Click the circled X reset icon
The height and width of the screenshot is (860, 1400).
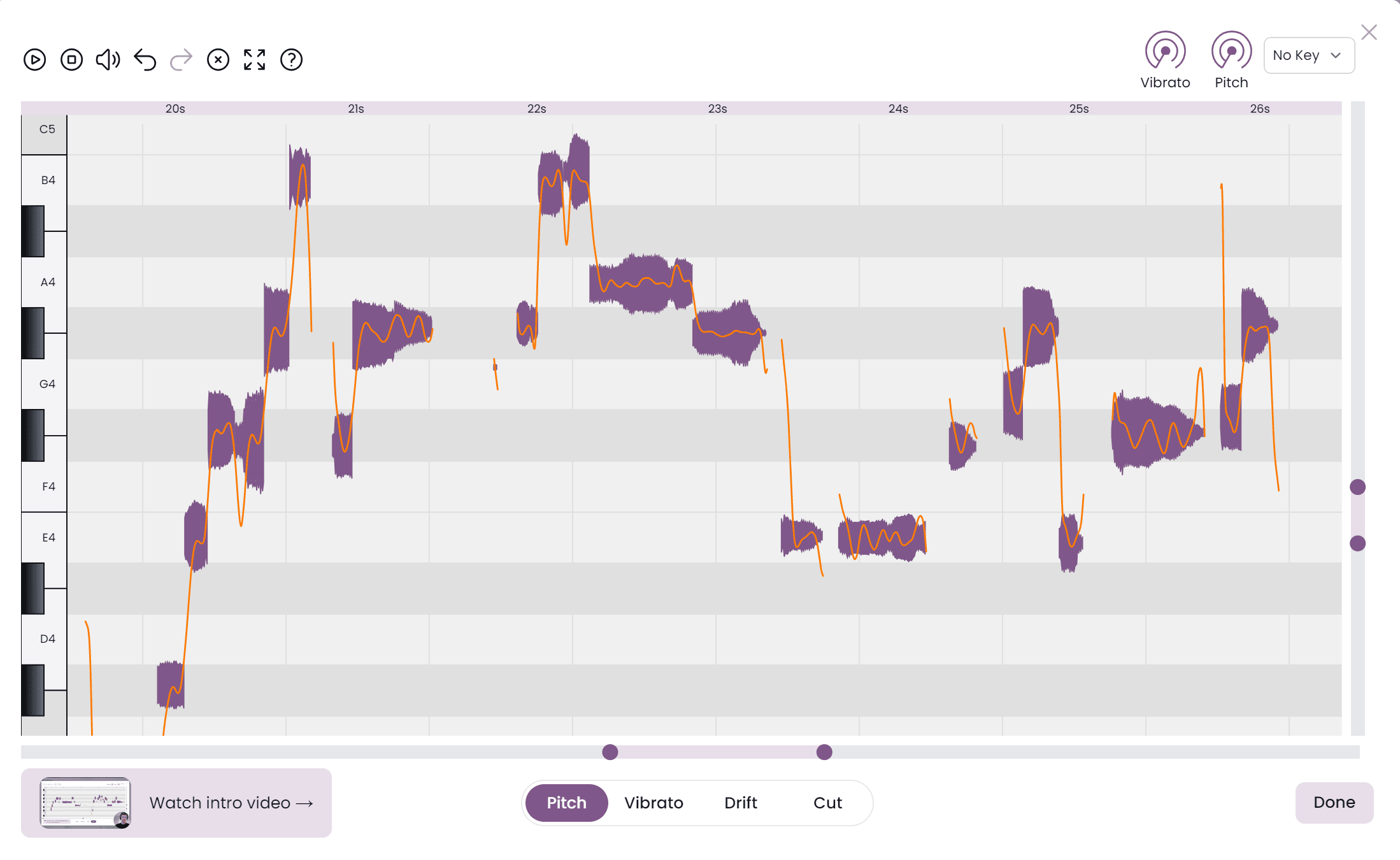click(218, 60)
